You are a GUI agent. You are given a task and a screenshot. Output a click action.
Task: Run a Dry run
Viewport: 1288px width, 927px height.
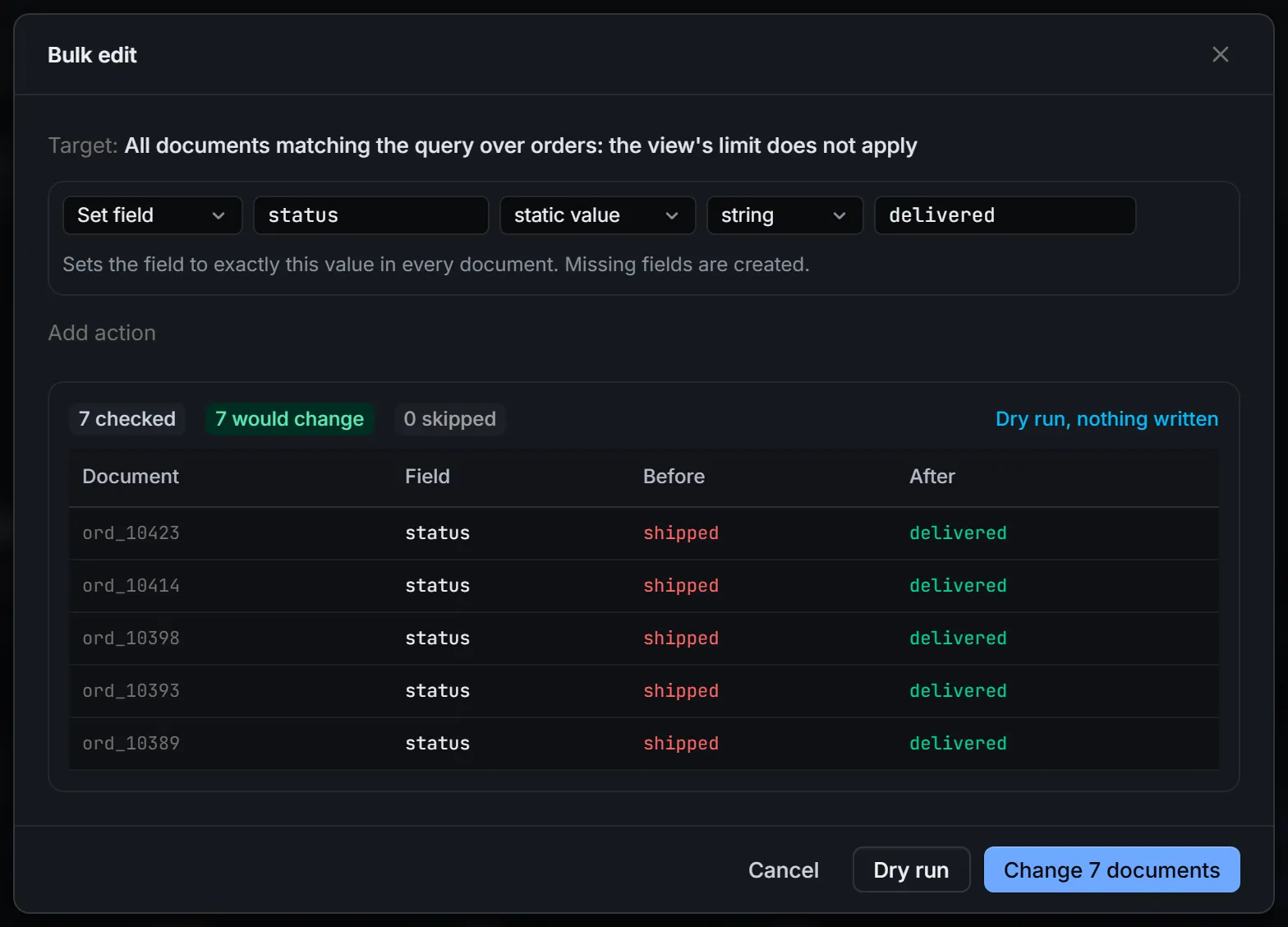click(911, 869)
